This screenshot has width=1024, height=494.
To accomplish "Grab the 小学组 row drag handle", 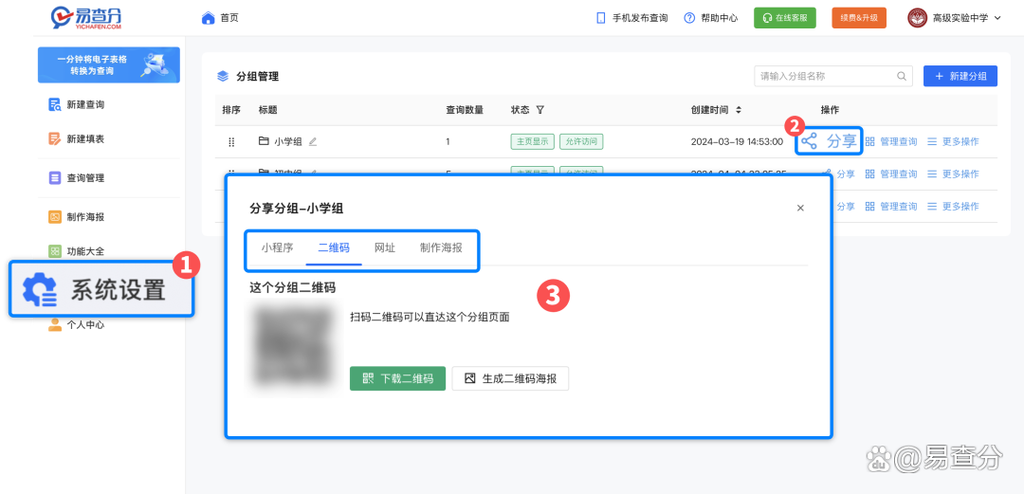I will coord(231,142).
